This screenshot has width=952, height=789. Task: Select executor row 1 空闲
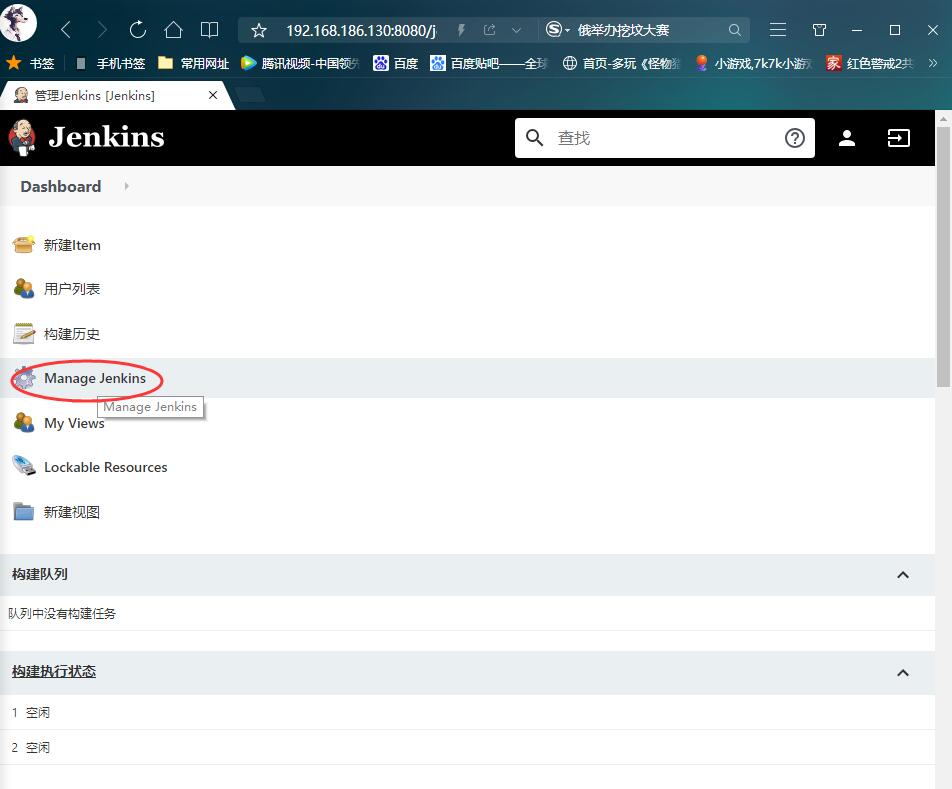click(x=468, y=713)
